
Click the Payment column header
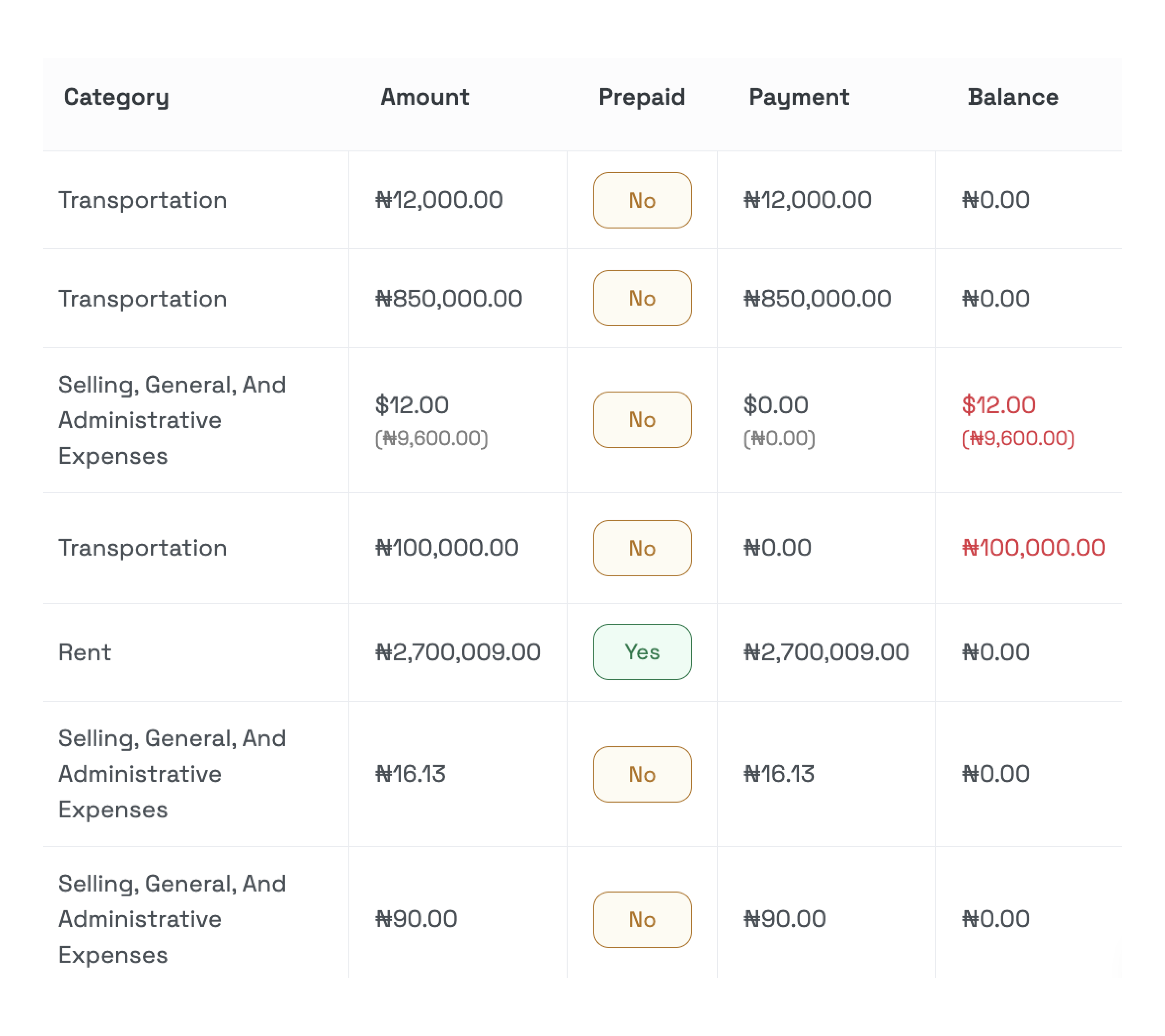[799, 97]
